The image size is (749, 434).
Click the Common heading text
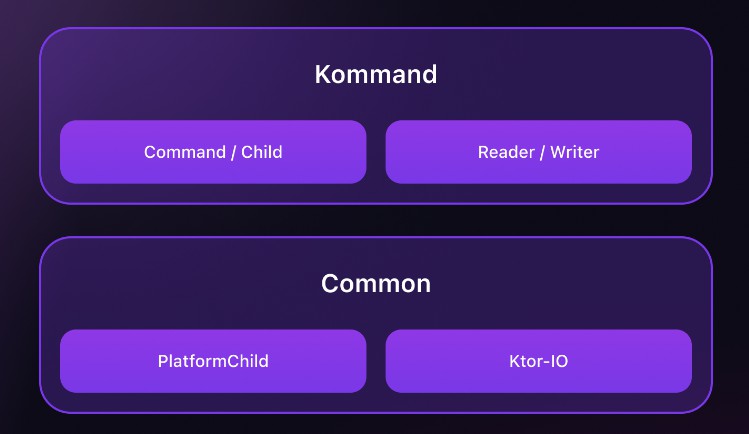(x=376, y=284)
